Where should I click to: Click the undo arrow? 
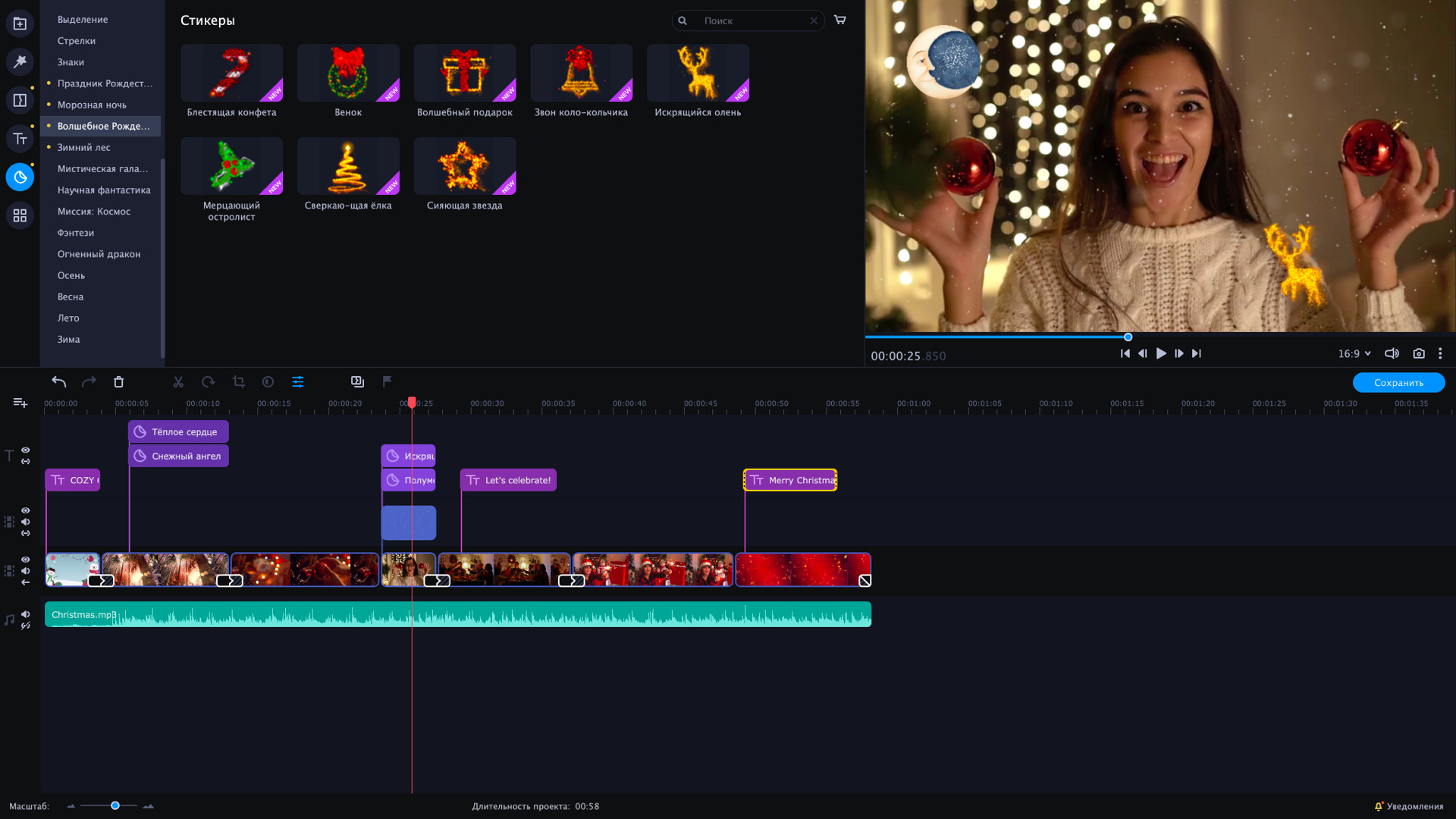58,381
